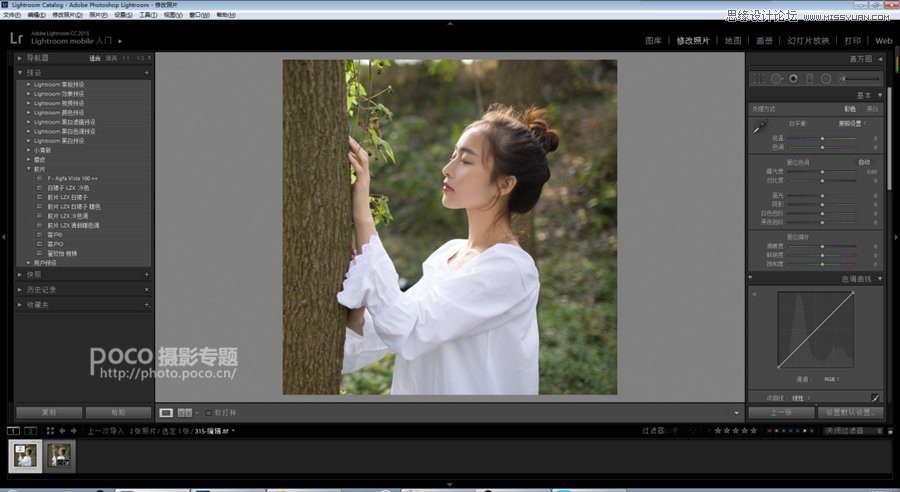Screen dimensions: 900x492
Task: Click the Exposure (曝光度) slider handle
Action: click(822, 172)
